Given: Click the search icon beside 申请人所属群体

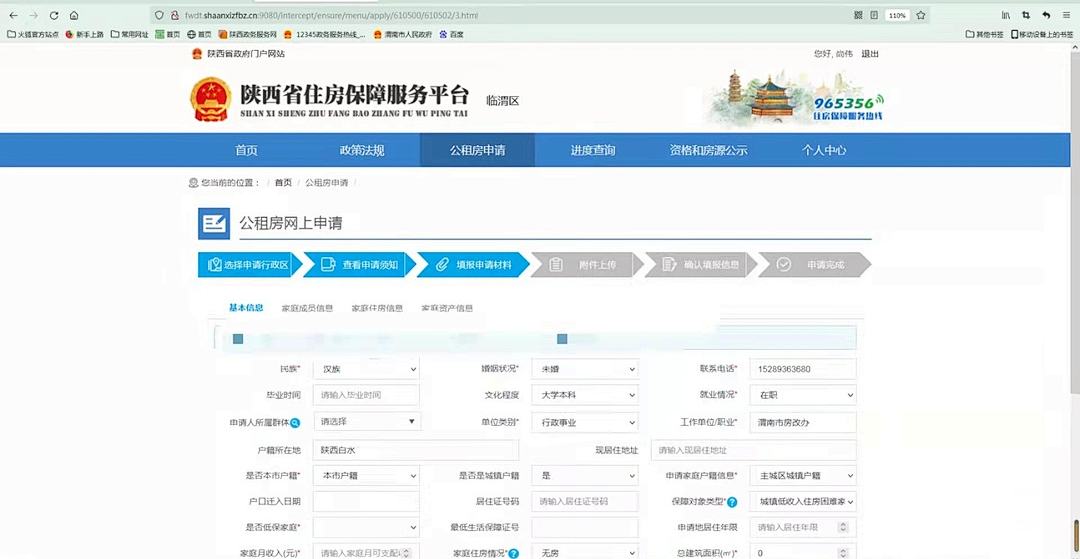Looking at the screenshot, I should click(295, 423).
